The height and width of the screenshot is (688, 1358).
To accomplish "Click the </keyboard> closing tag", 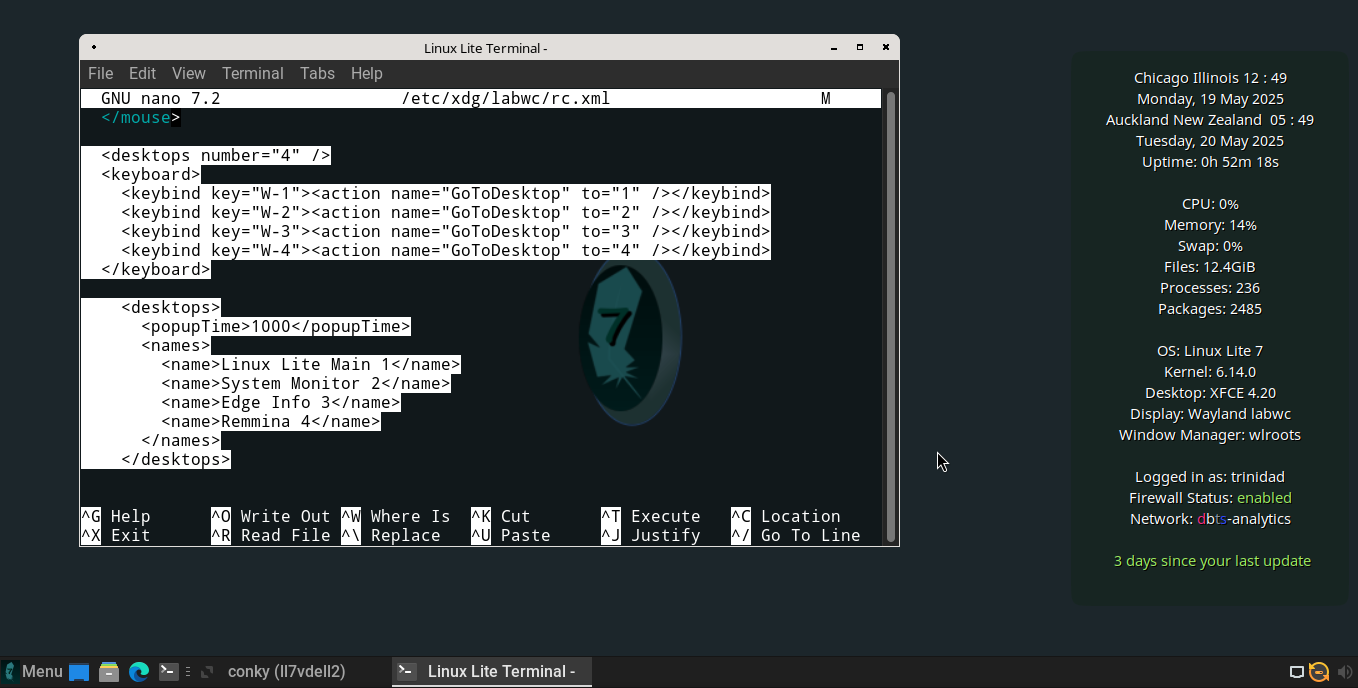I will pos(156,269).
